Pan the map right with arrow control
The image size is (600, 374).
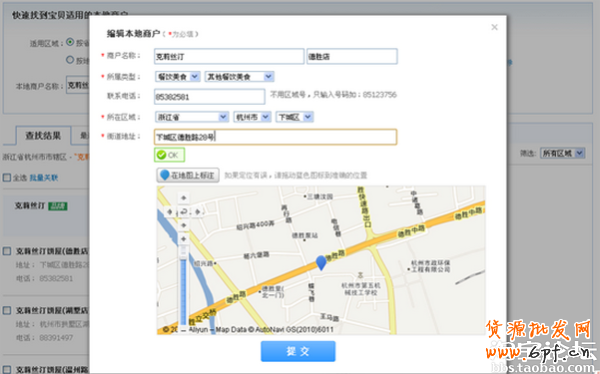(x=197, y=212)
